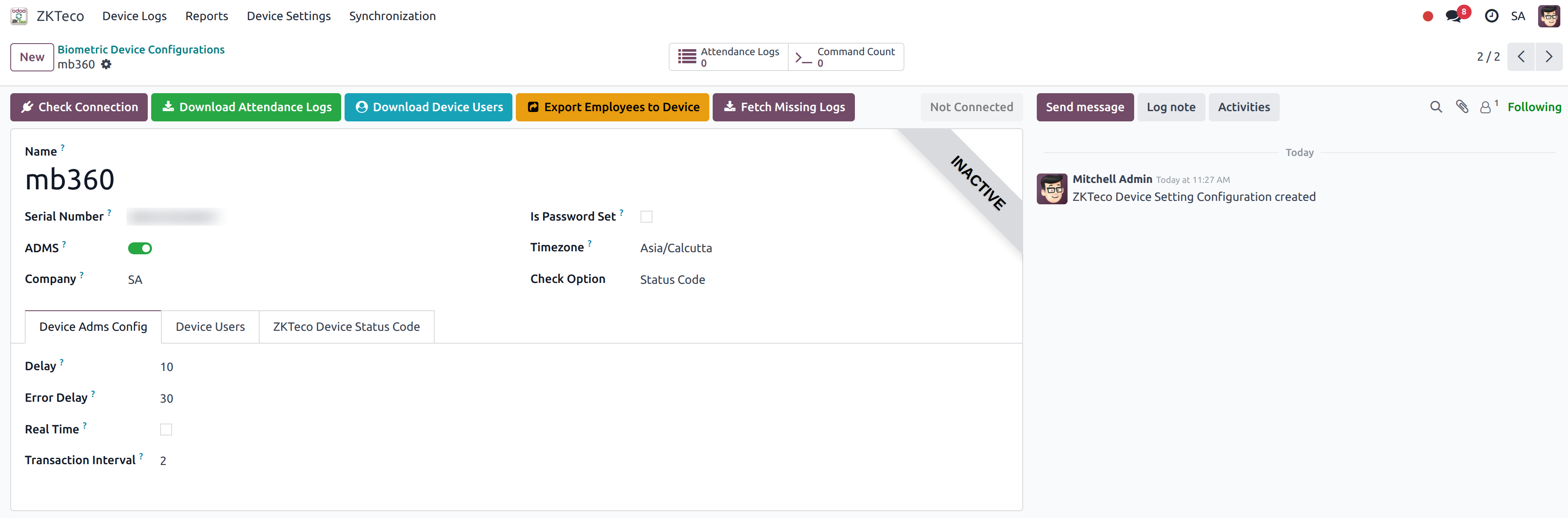Click the red recording status dot
The height and width of the screenshot is (518, 1568).
coord(1428,16)
